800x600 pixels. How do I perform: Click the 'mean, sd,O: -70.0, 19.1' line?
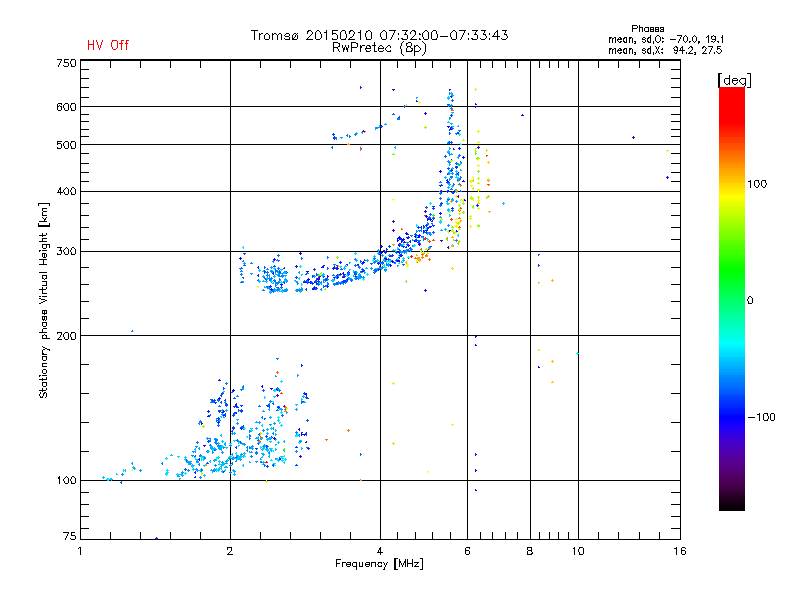(666, 40)
